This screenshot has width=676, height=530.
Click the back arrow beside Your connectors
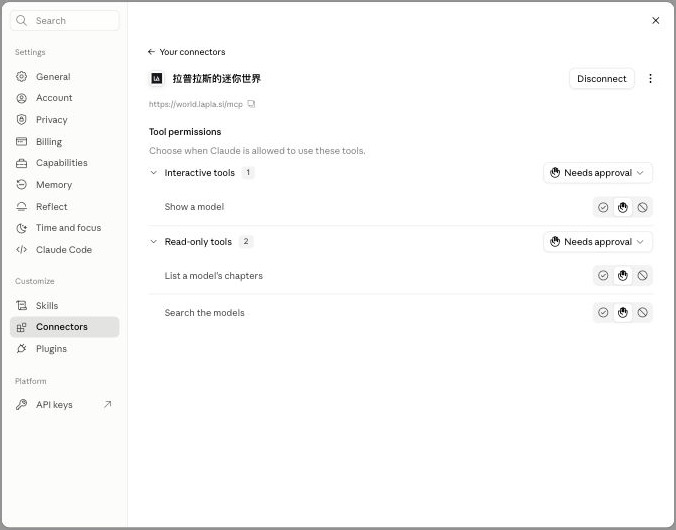click(151, 52)
